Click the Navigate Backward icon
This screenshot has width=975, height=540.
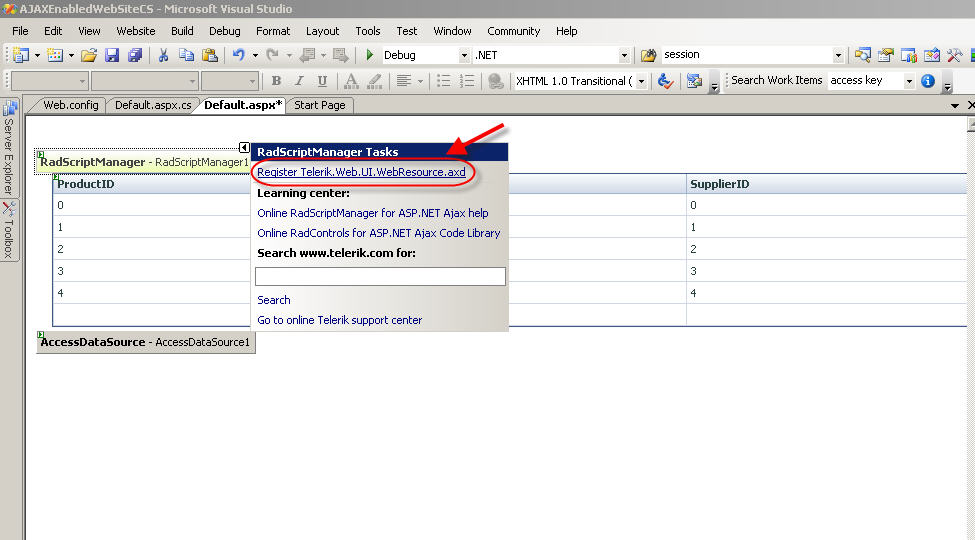[x=307, y=55]
